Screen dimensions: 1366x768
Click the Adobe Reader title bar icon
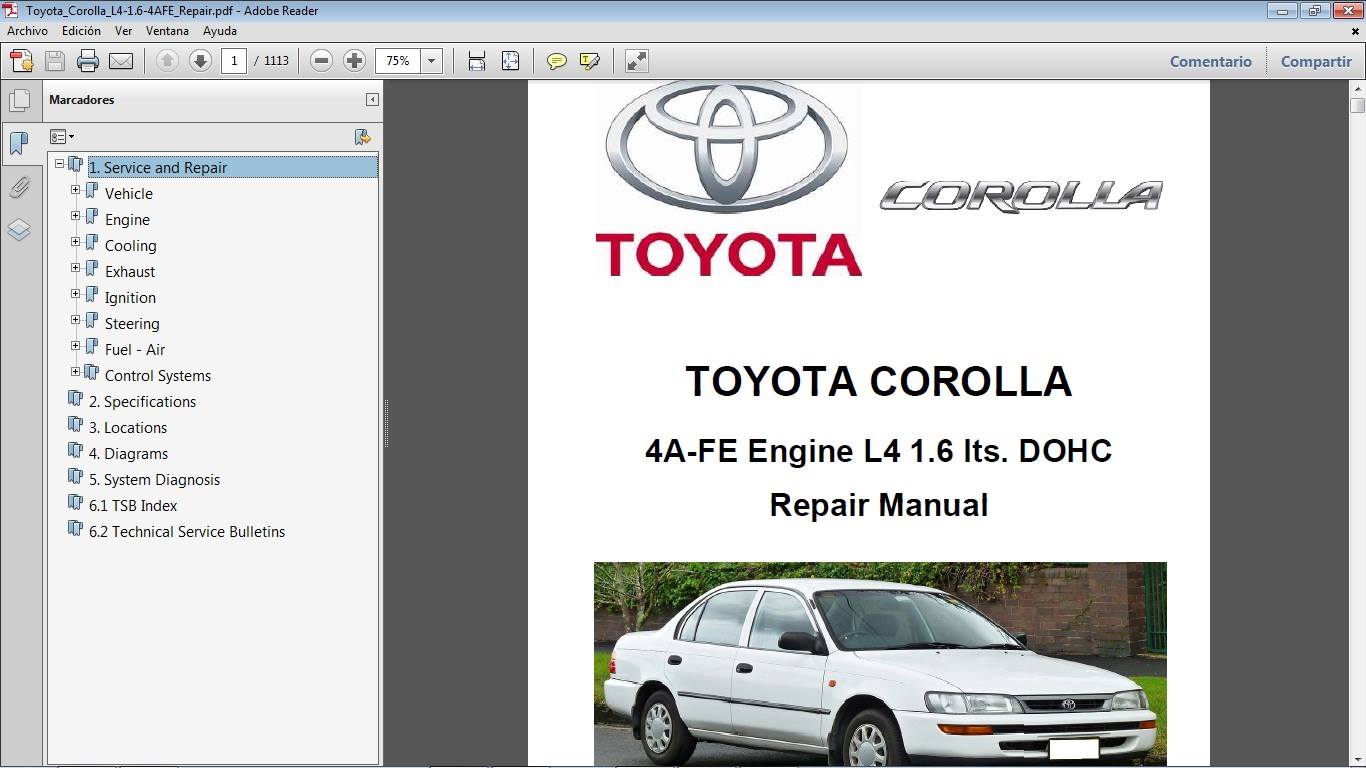13,10
